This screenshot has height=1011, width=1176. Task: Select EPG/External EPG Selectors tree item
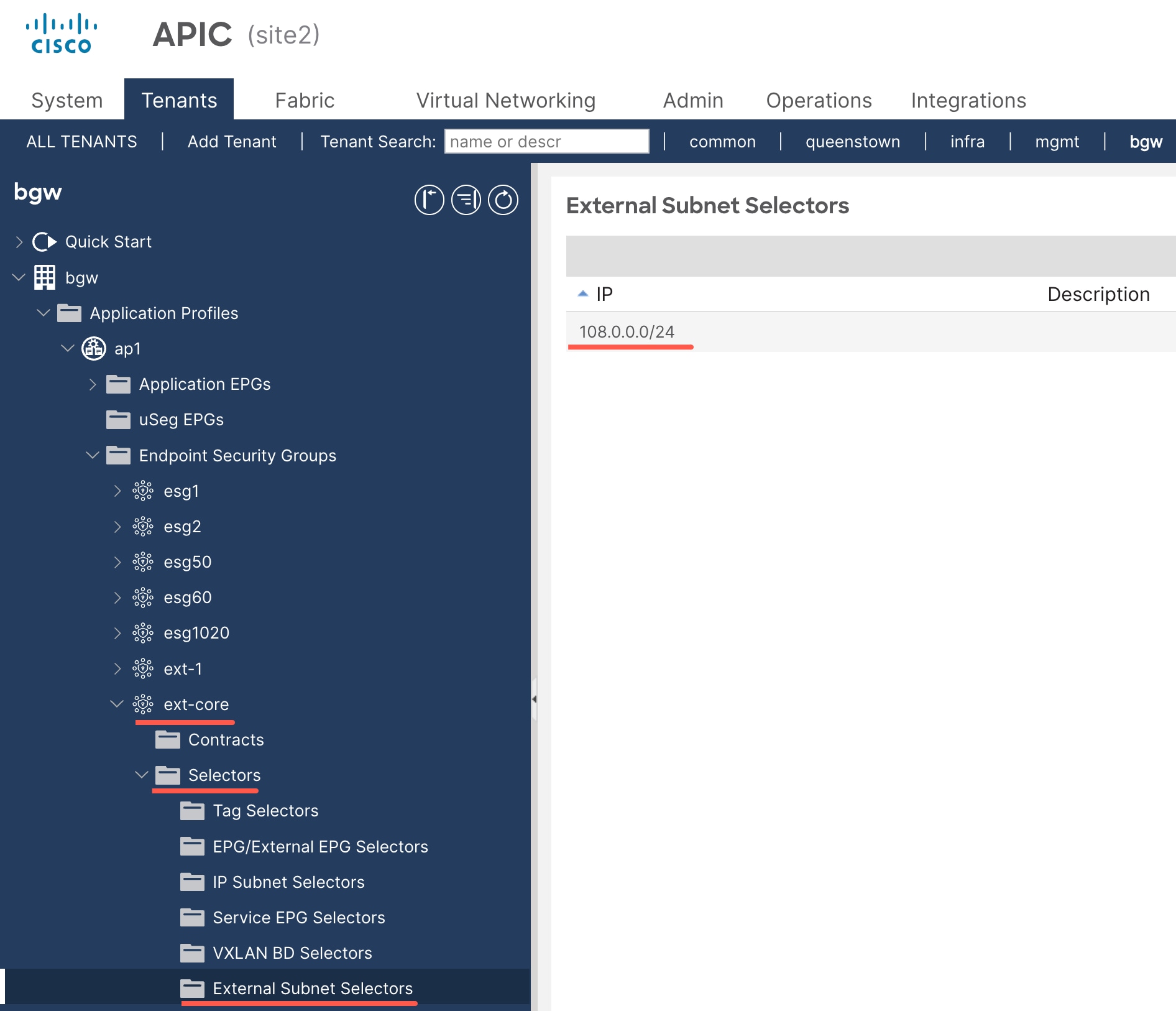[320, 847]
